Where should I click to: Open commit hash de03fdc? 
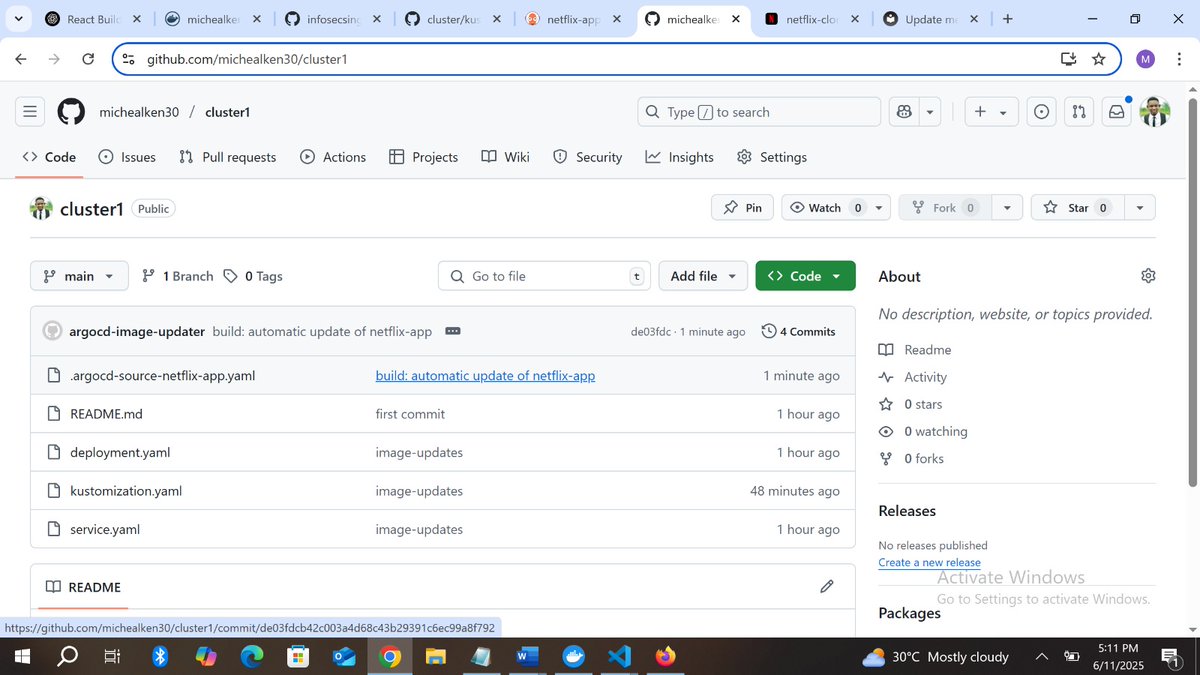pos(651,331)
